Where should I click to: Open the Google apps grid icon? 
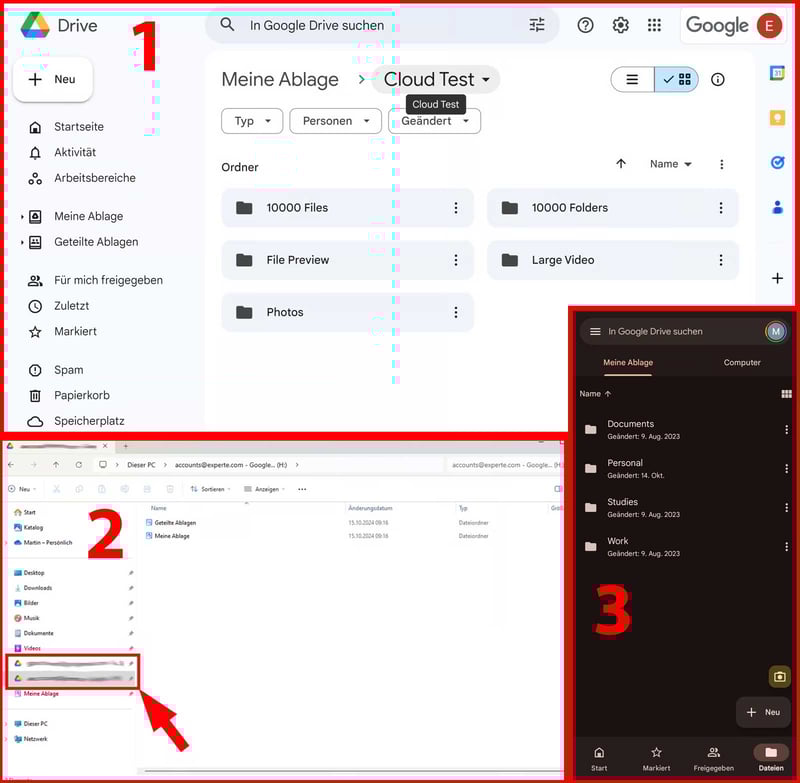coord(654,25)
